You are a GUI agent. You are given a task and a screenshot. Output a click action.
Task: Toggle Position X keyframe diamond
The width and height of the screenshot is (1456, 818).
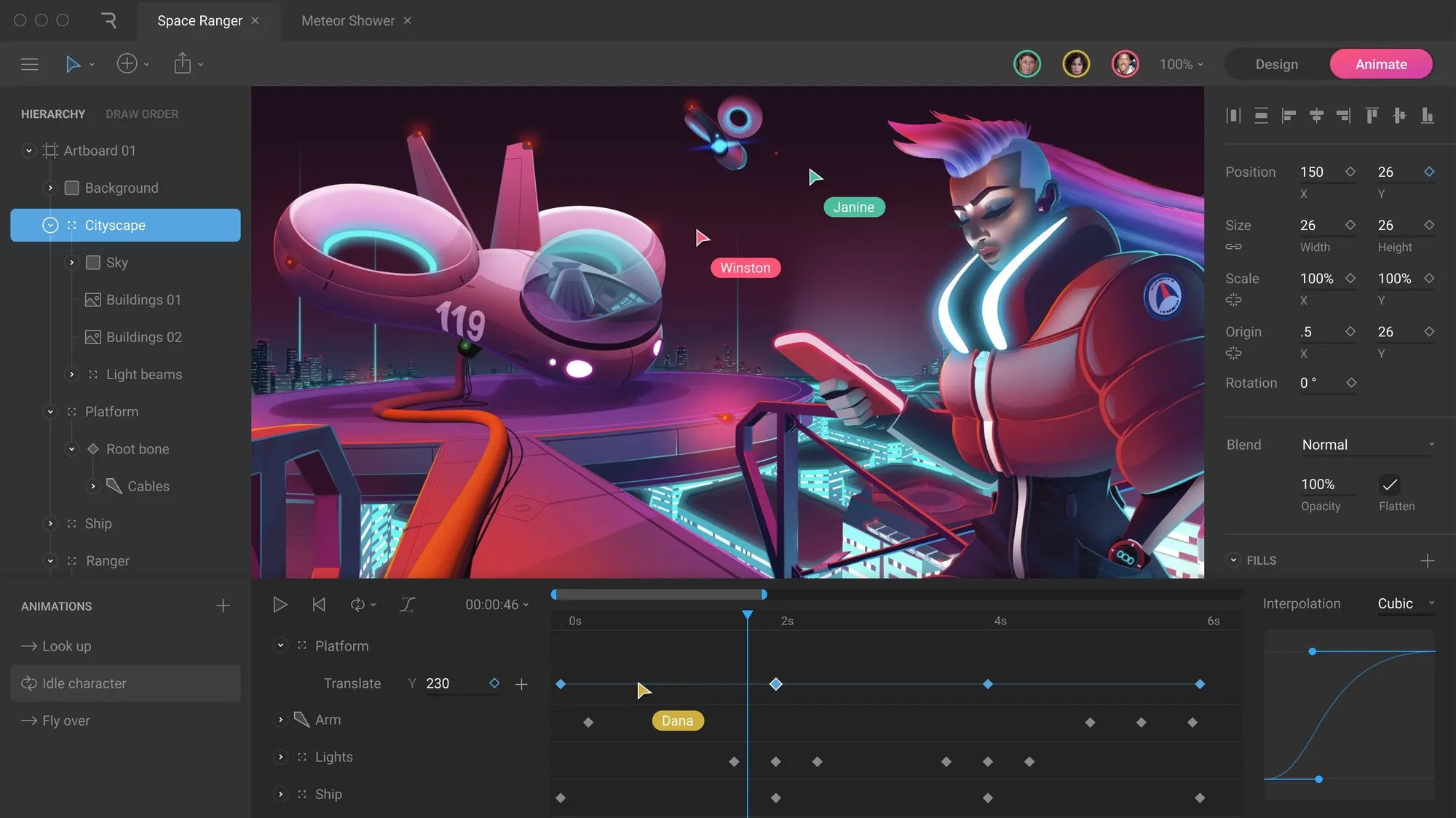coord(1350,172)
